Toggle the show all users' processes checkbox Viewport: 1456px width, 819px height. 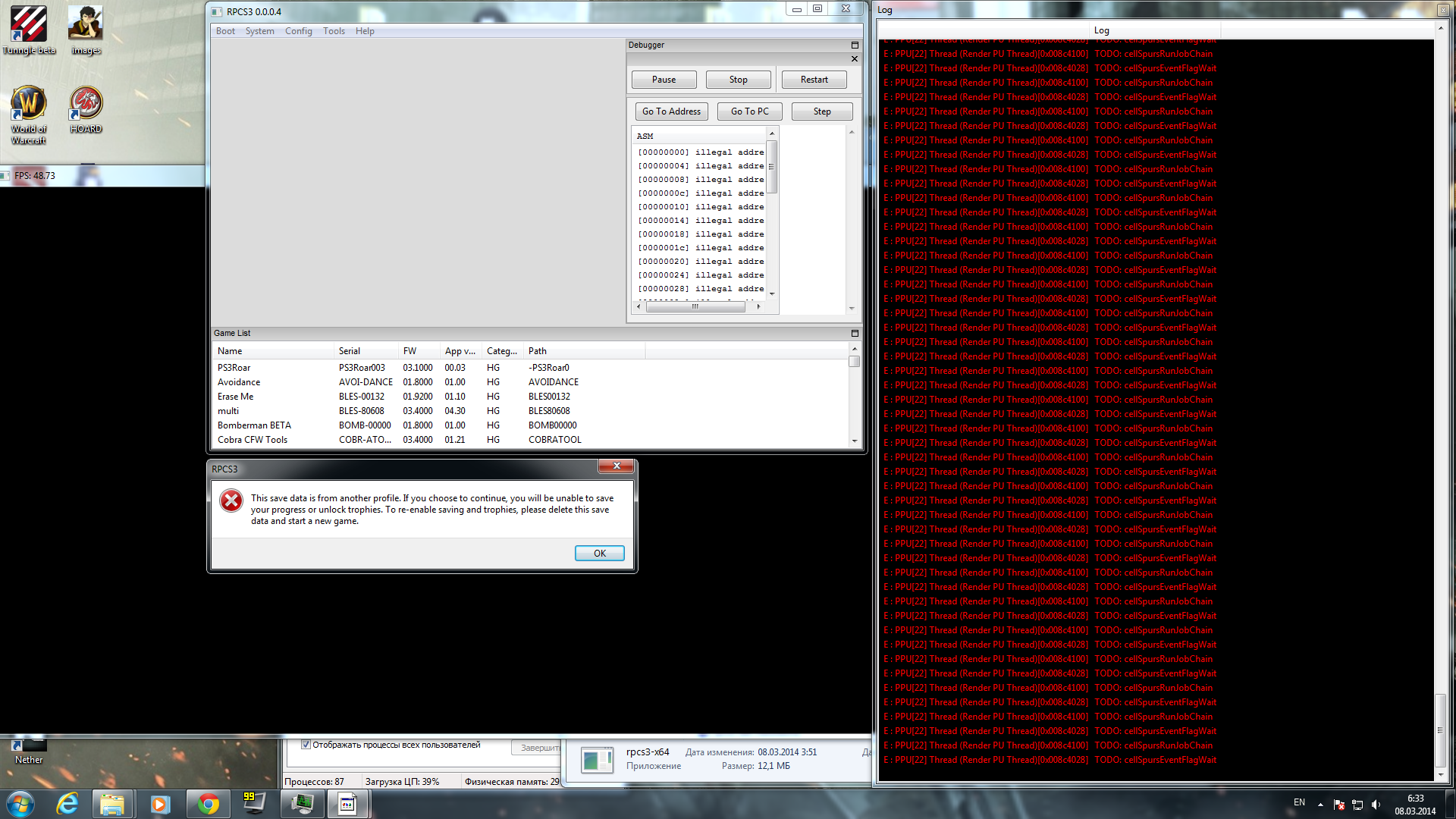pos(306,745)
